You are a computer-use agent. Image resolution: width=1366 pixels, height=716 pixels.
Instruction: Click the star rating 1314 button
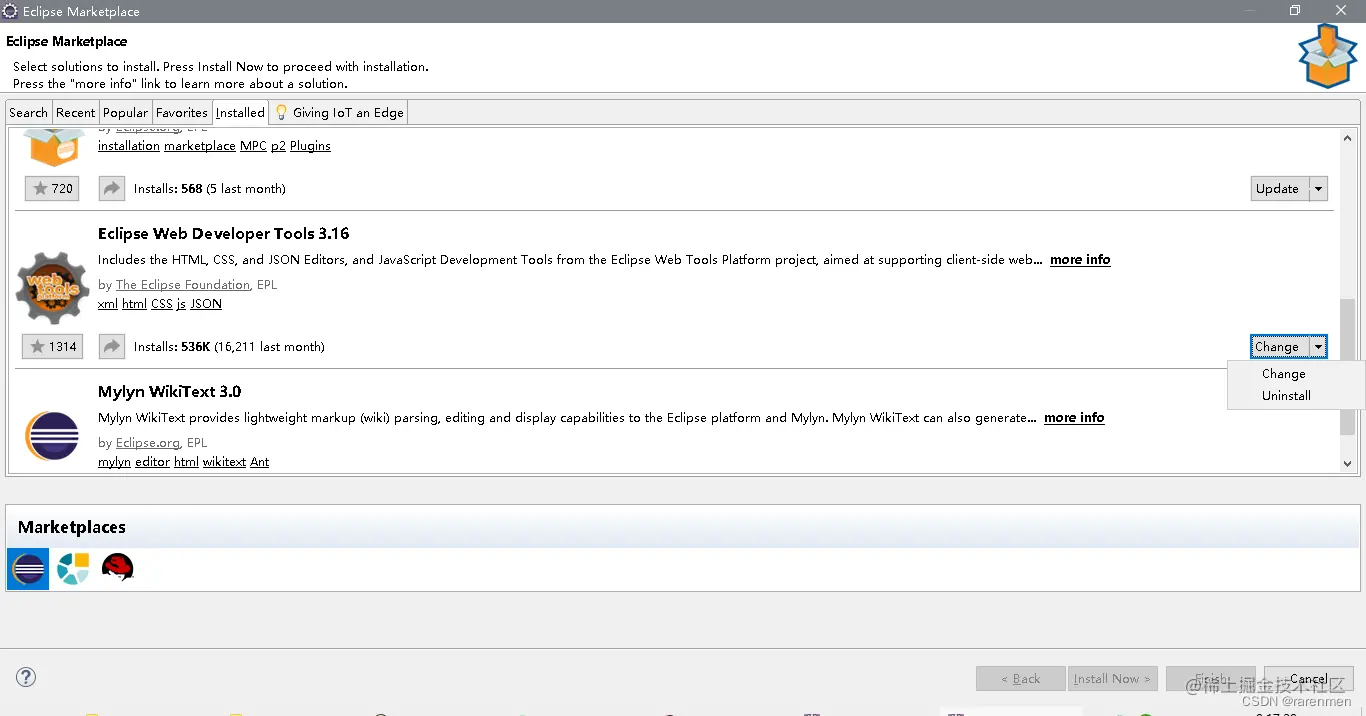tap(52, 347)
